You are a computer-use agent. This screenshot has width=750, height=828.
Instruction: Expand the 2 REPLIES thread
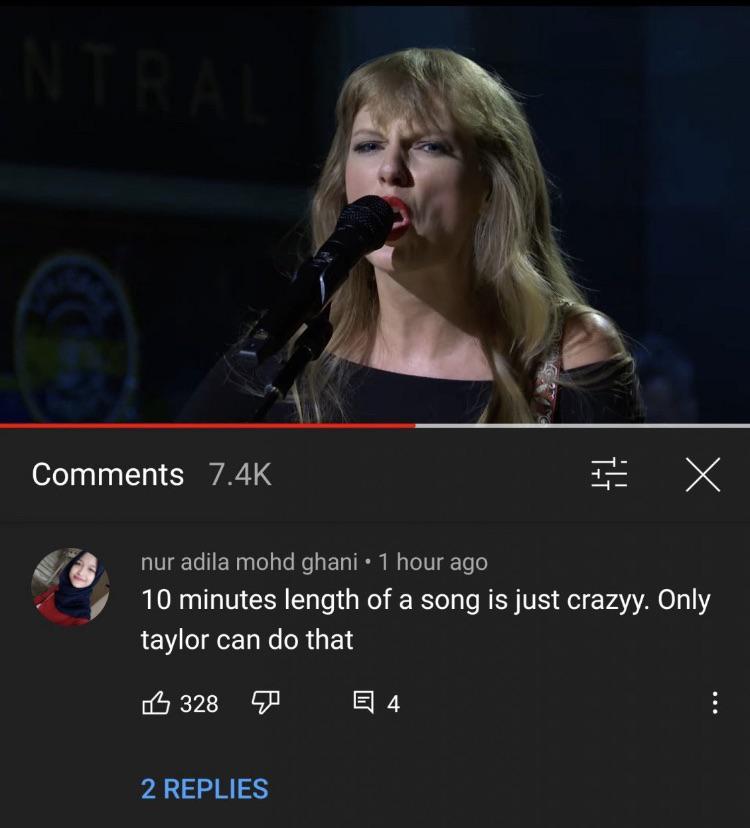pos(204,788)
